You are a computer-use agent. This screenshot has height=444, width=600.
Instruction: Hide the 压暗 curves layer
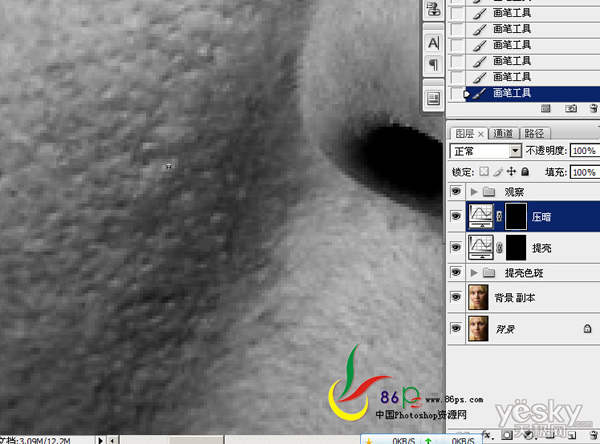(x=456, y=216)
